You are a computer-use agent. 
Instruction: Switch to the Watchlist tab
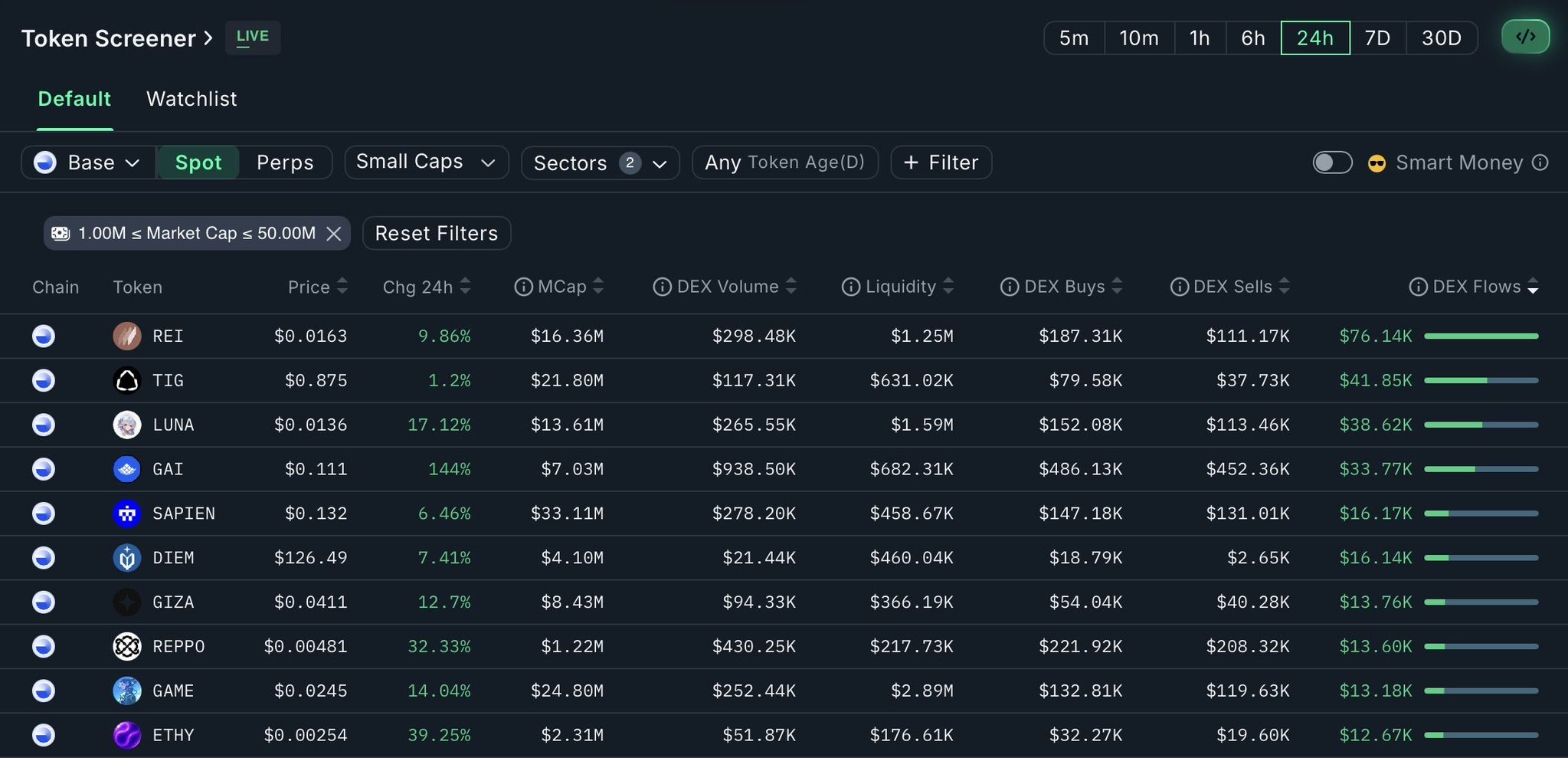coord(191,99)
